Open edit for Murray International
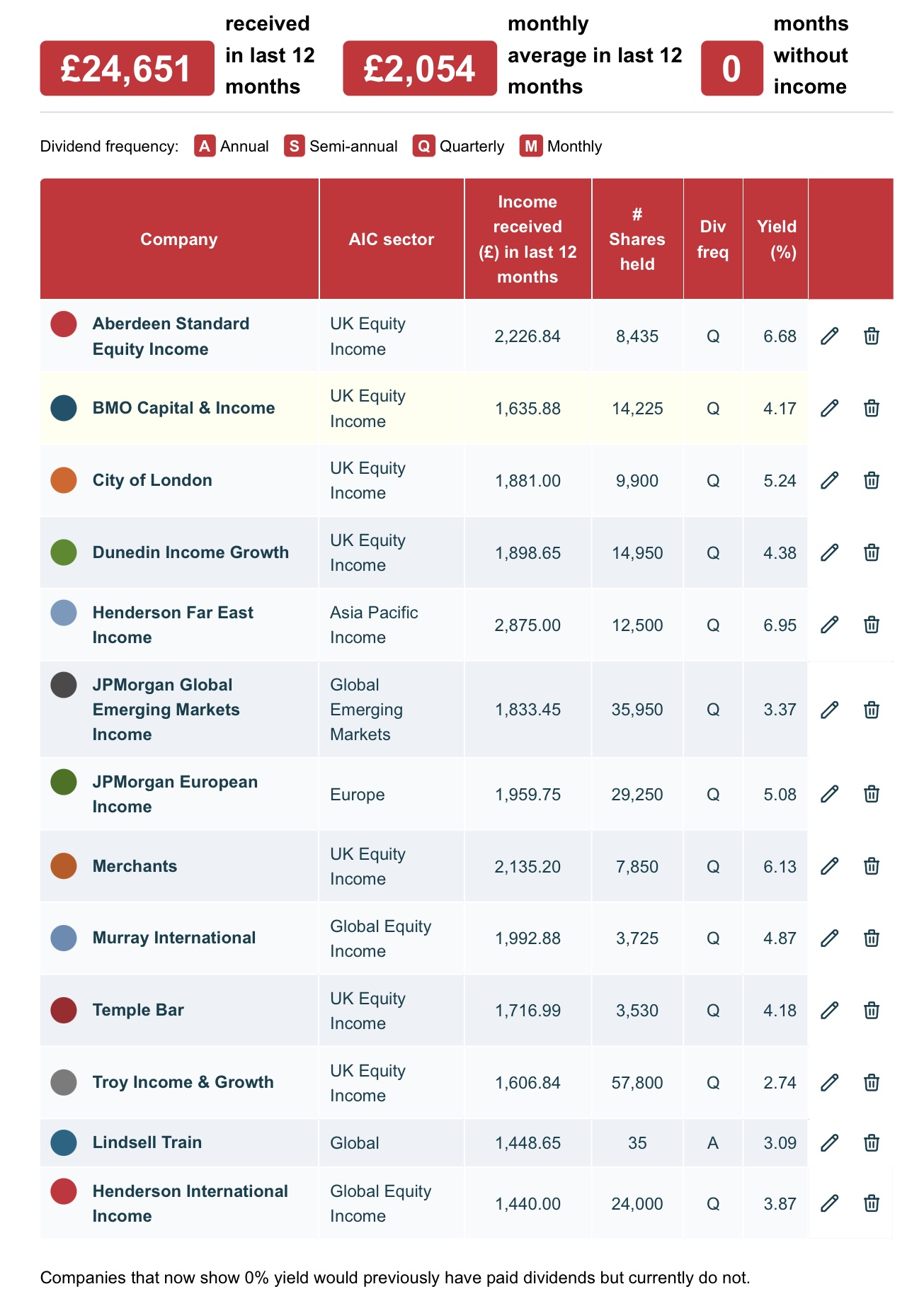Viewport: 924px width, 1289px height. [829, 938]
